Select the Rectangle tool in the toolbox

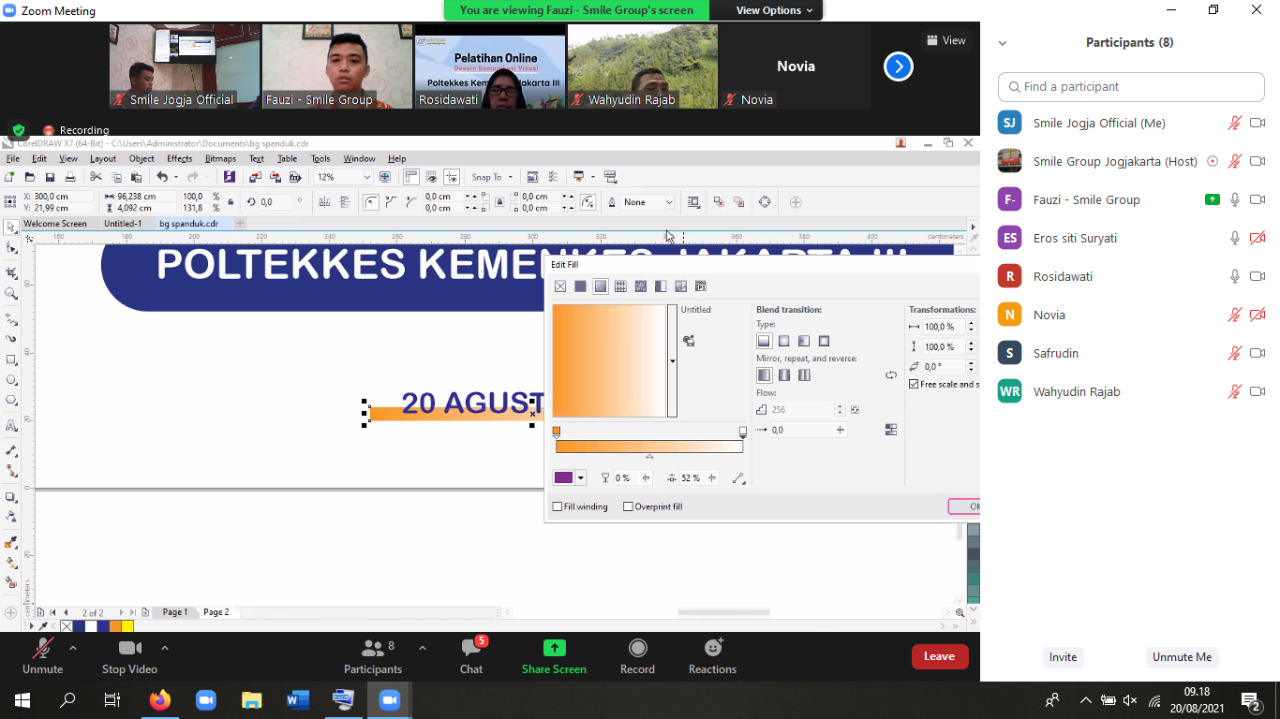pyautogui.click(x=12, y=360)
